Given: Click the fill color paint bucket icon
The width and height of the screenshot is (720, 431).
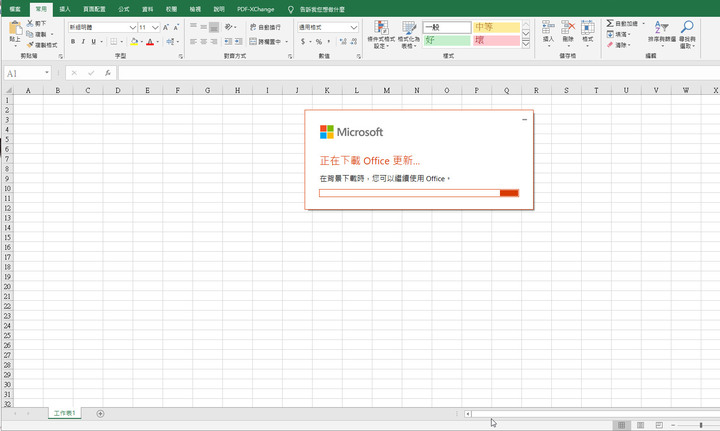Looking at the screenshot, I should point(134,41).
